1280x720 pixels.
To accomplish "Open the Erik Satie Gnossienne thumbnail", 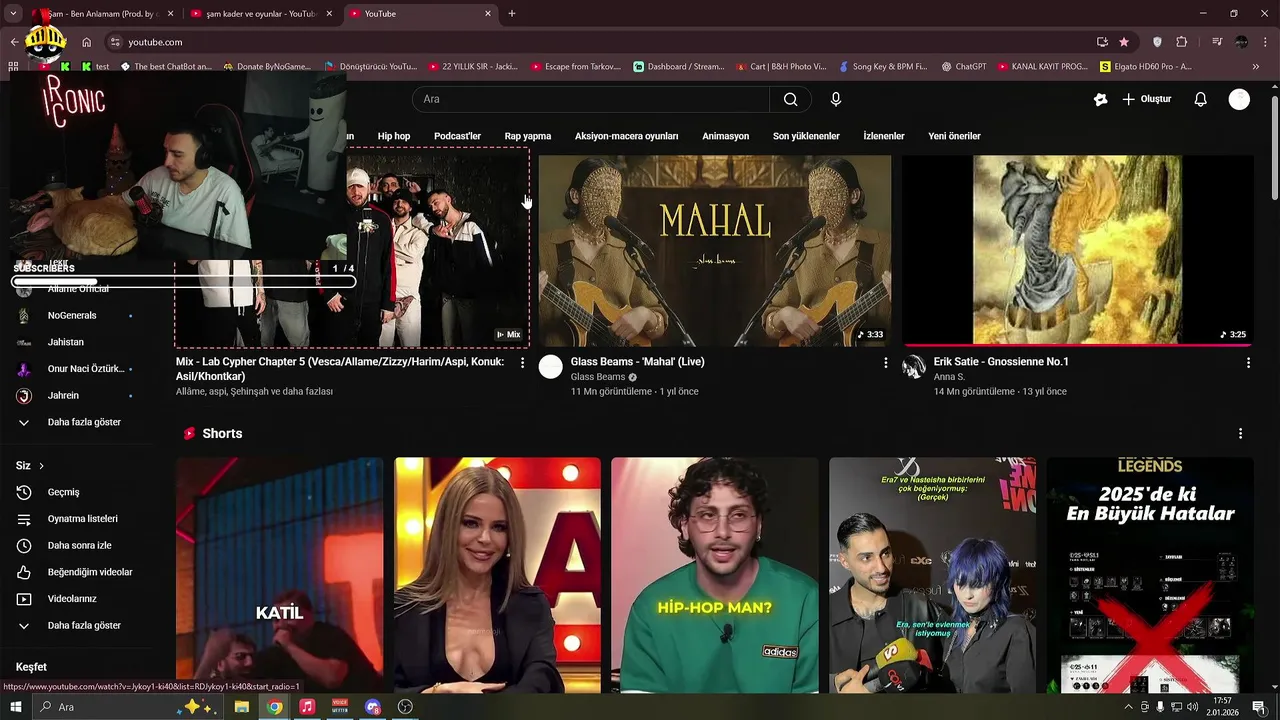I will (1078, 250).
